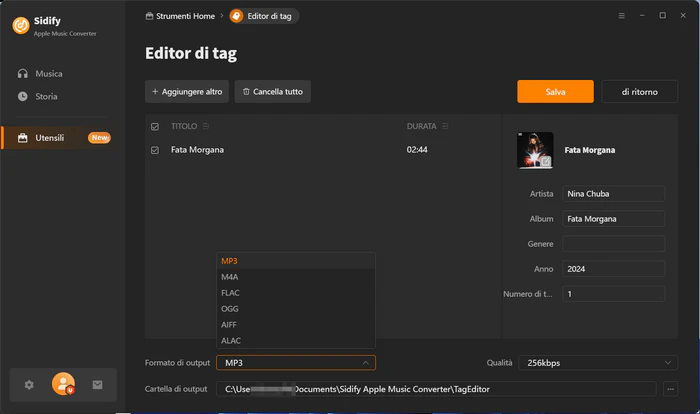
Task: Click Aggiungere altro button
Action: [x=187, y=92]
